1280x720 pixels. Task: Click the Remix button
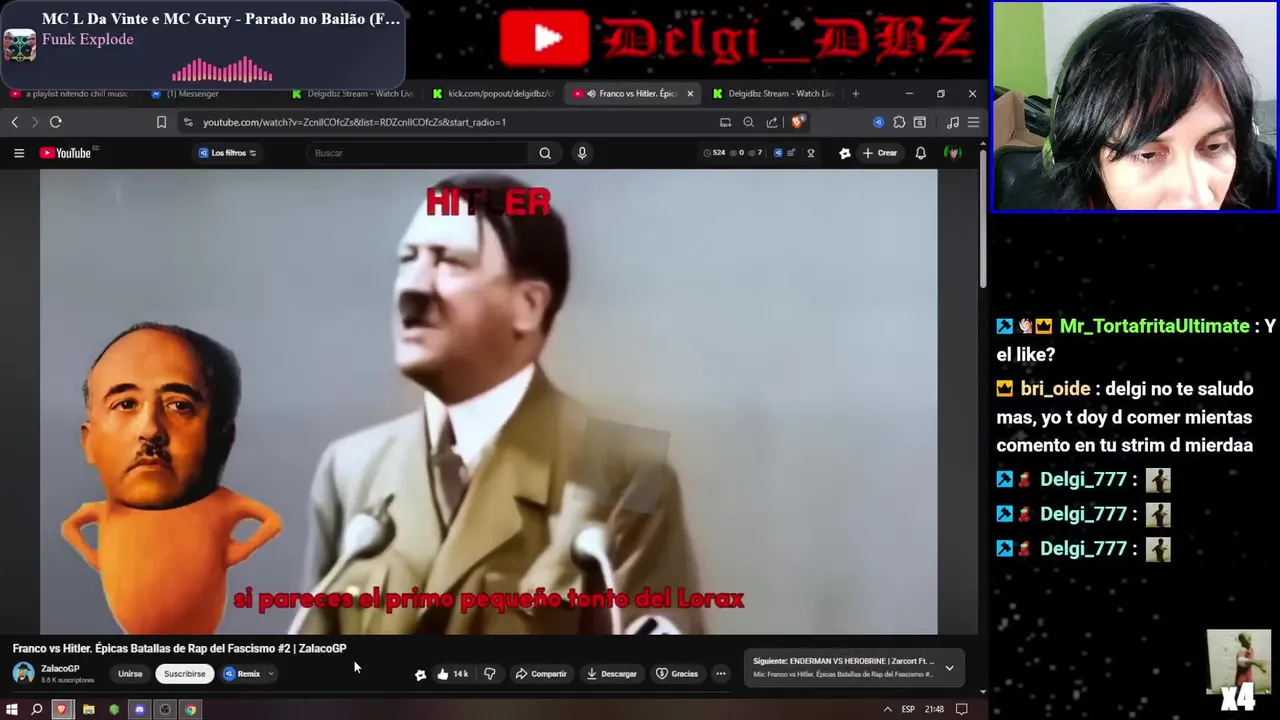[242, 674]
